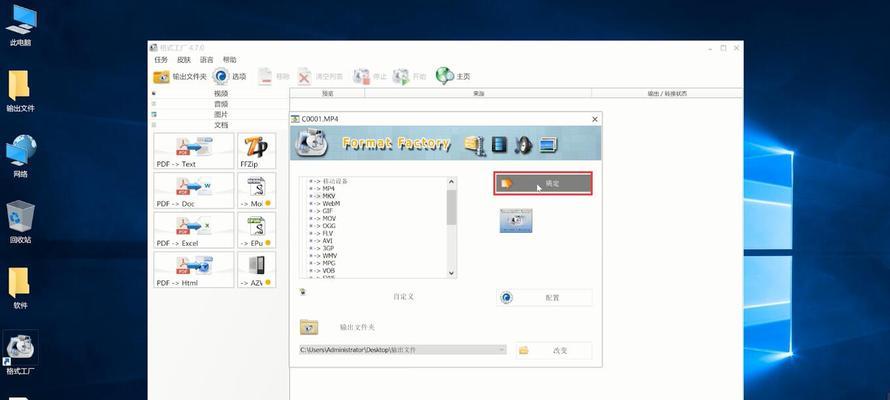Click the folder icon labeled 输出文件夹 in dialog
This screenshot has width=890, height=400.
pyautogui.click(x=309, y=327)
